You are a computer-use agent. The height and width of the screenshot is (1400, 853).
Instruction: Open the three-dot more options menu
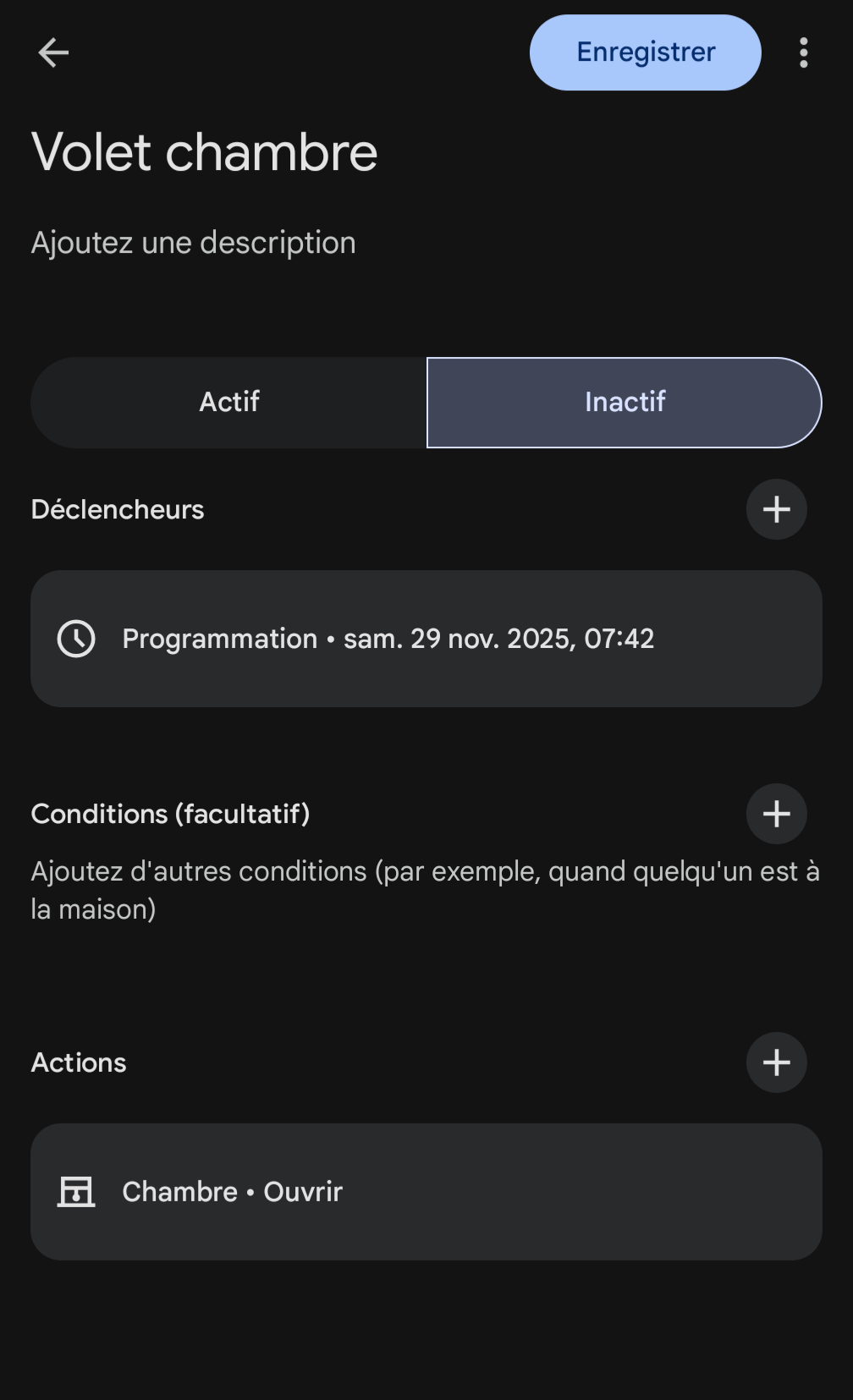[803, 52]
